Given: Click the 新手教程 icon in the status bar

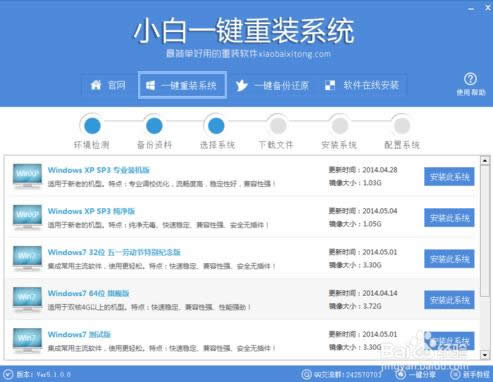Looking at the screenshot, I should pyautogui.click(x=455, y=374).
